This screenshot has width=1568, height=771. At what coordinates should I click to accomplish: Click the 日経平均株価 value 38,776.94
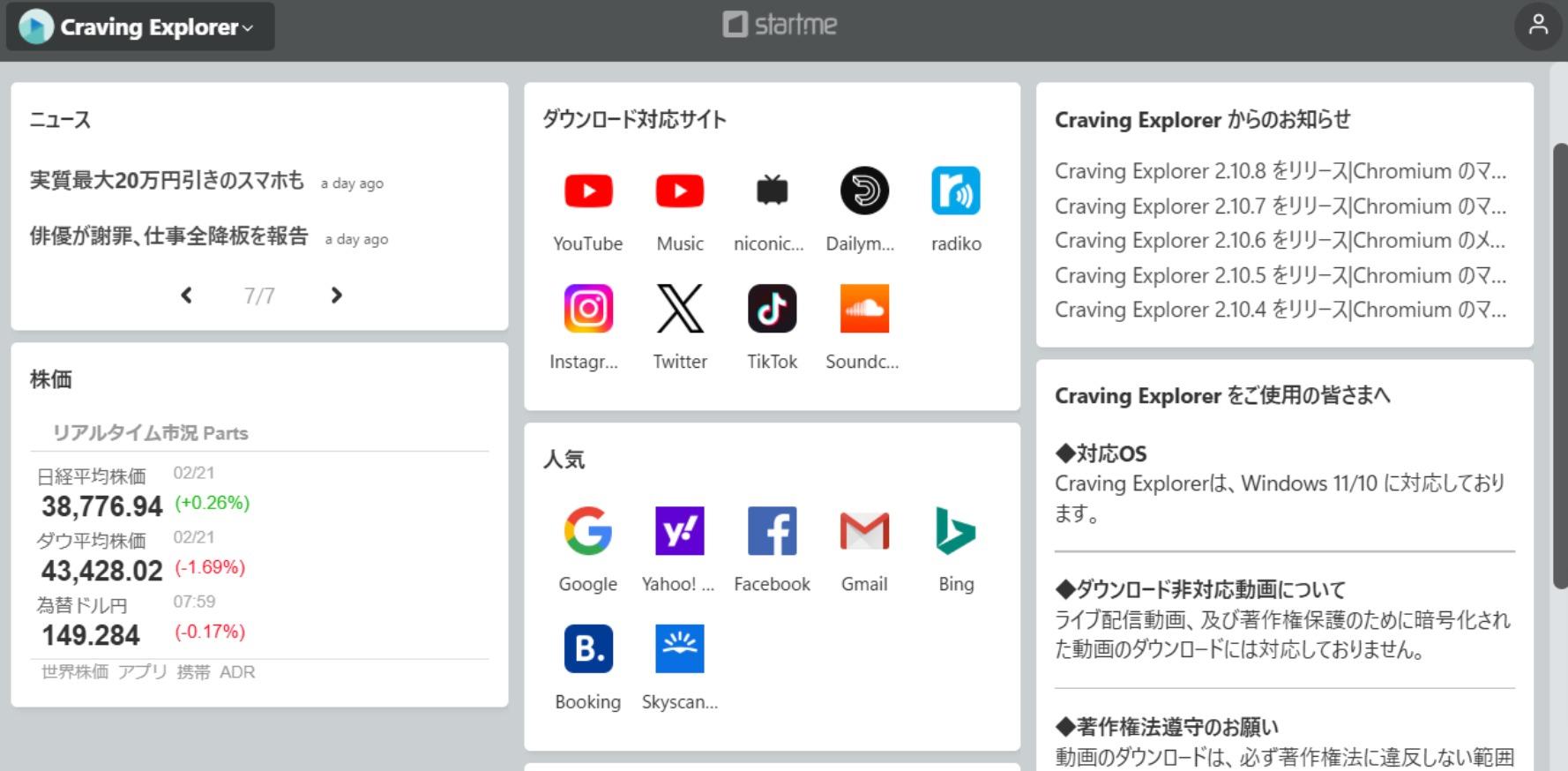(102, 506)
